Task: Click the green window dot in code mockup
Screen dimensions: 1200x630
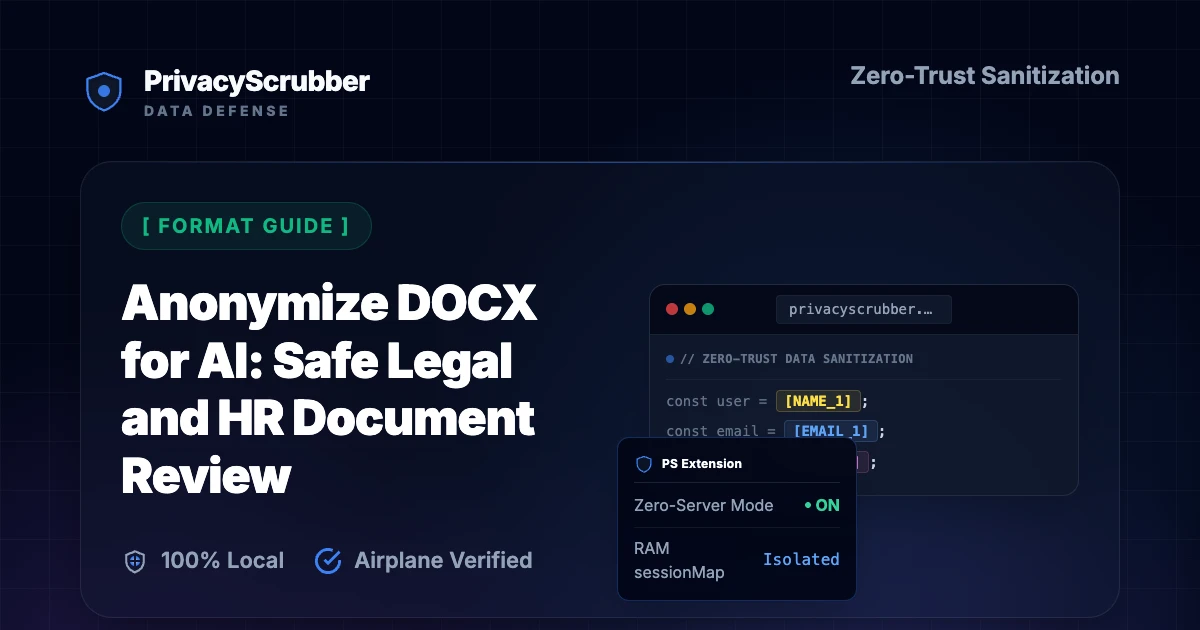Action: point(708,310)
